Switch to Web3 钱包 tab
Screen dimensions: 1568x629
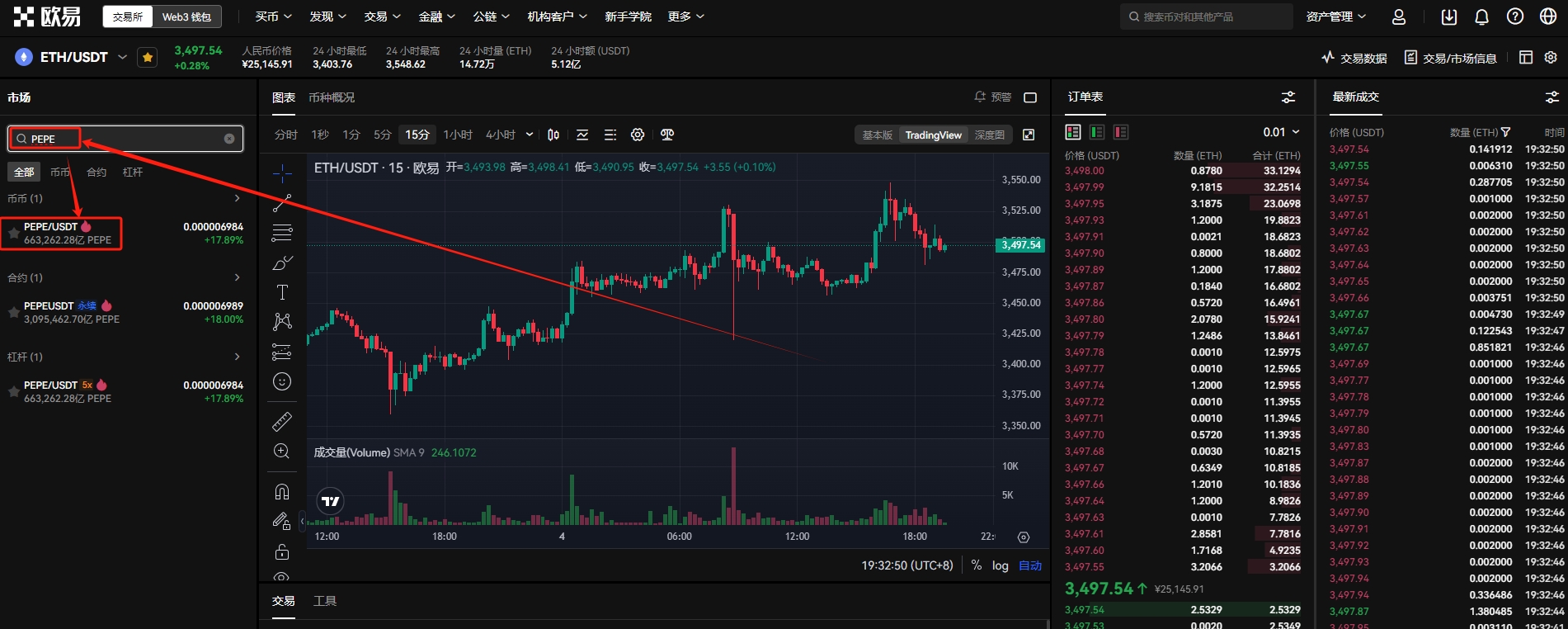point(186,17)
